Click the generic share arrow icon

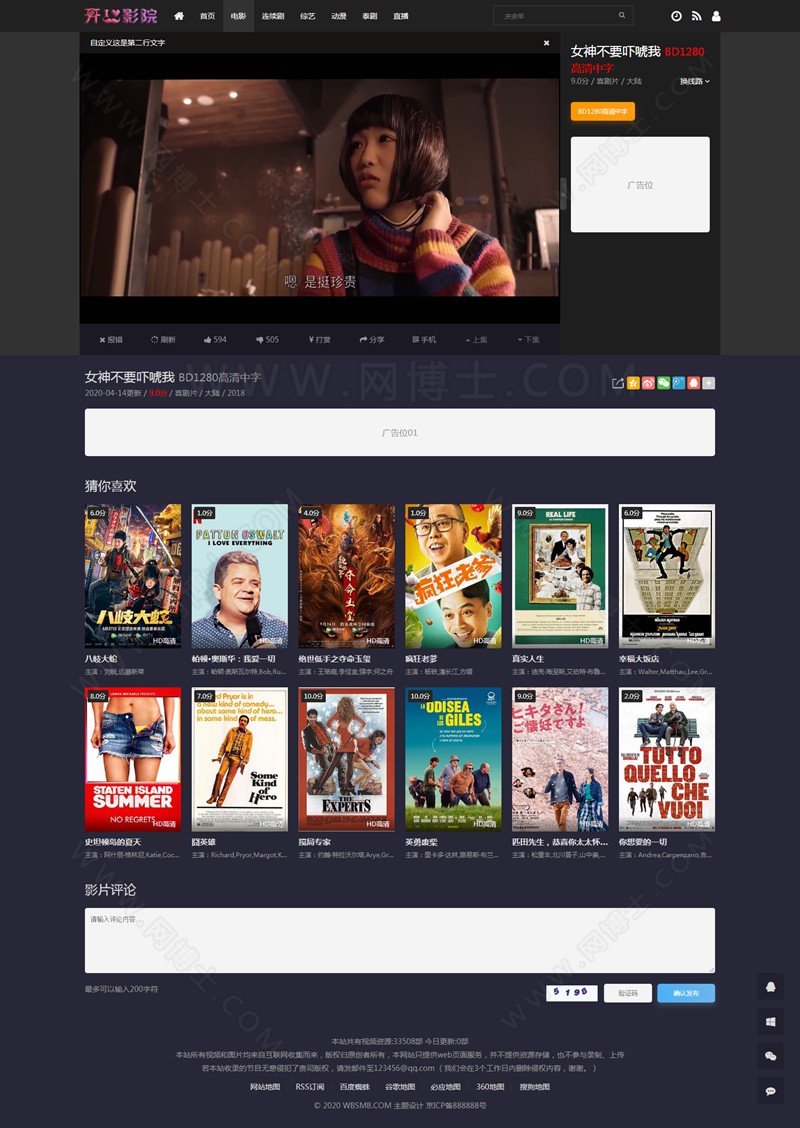618,383
